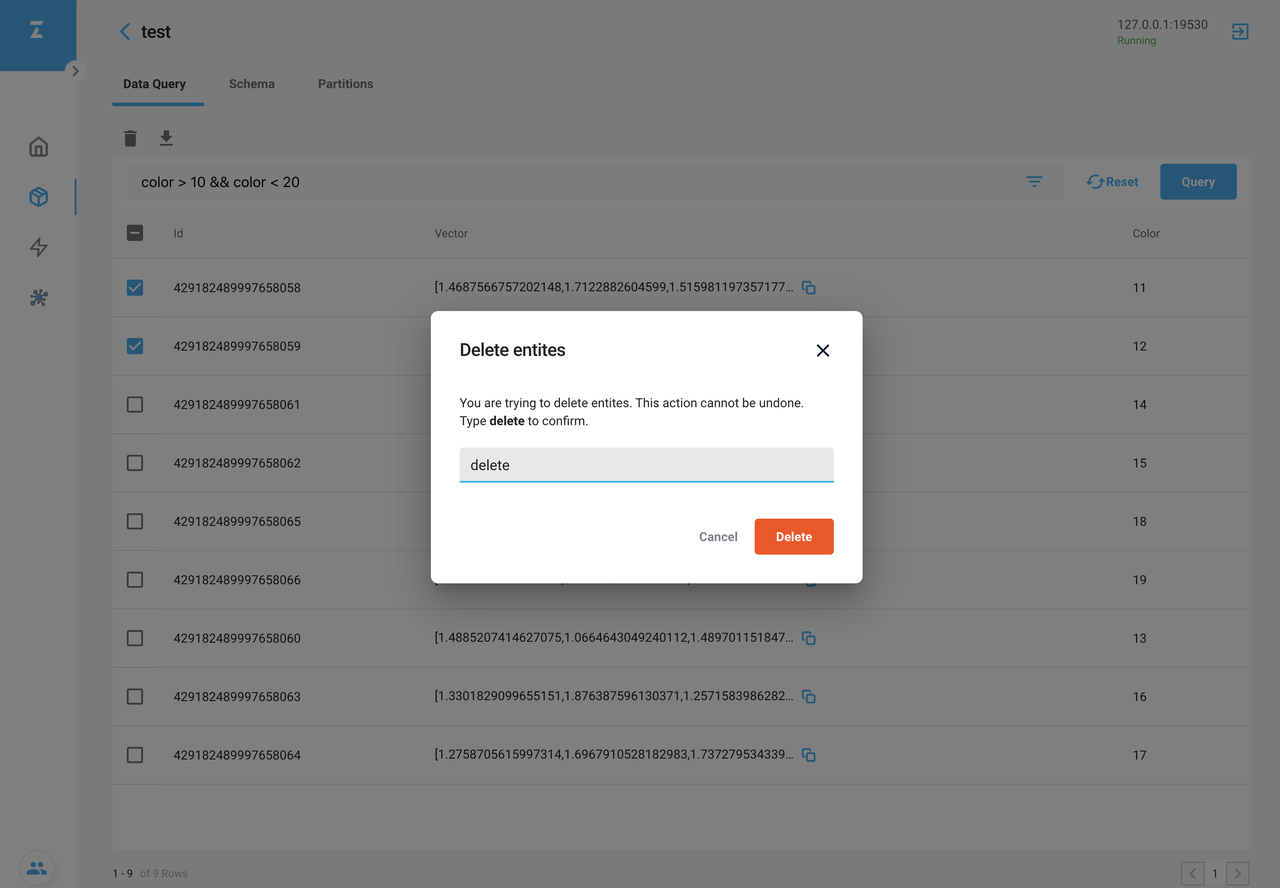The image size is (1280, 888).
Task: Click the download icon in toolbar
Action: click(166, 138)
